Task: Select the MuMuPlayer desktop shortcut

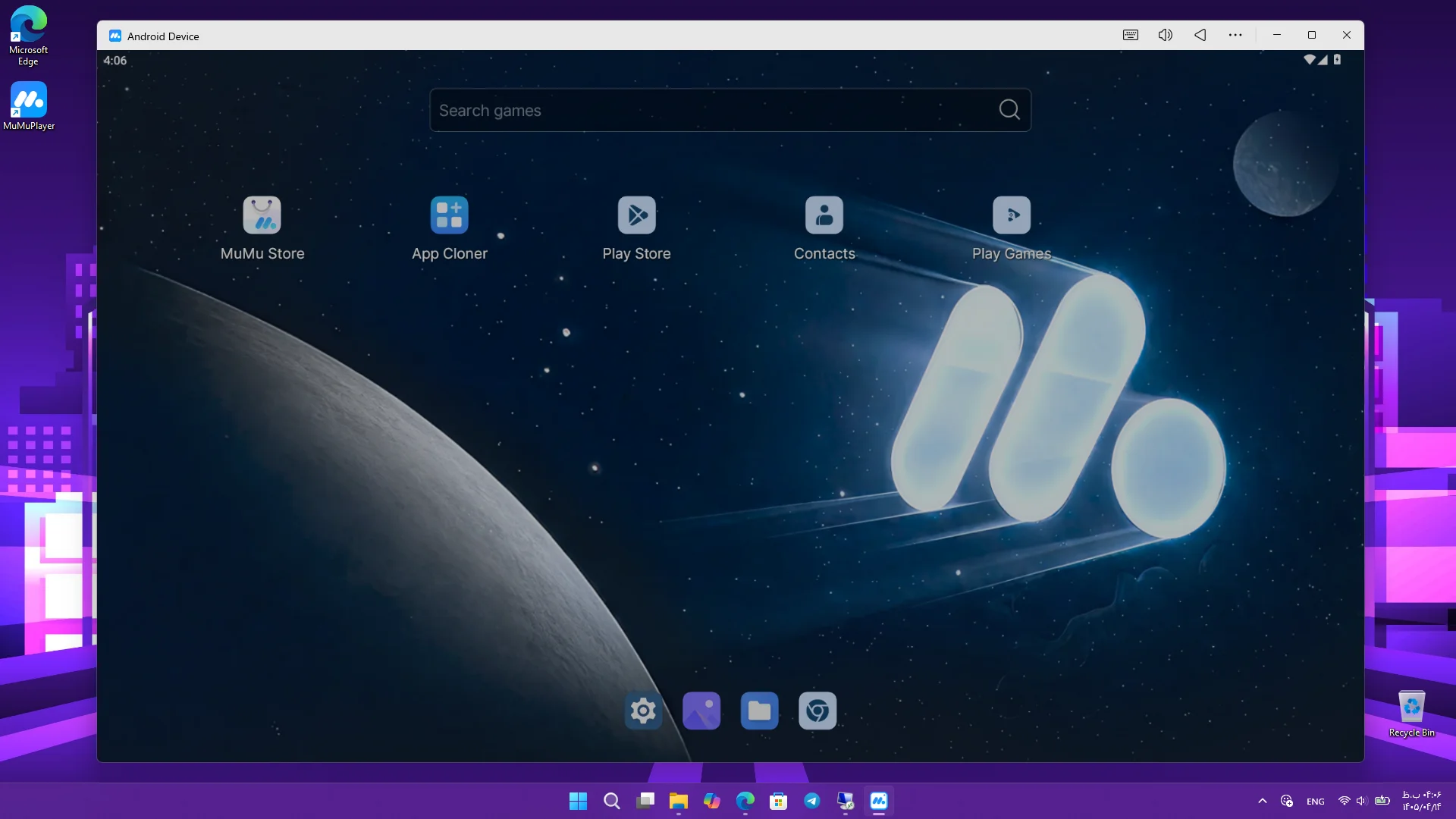Action: coord(29,106)
